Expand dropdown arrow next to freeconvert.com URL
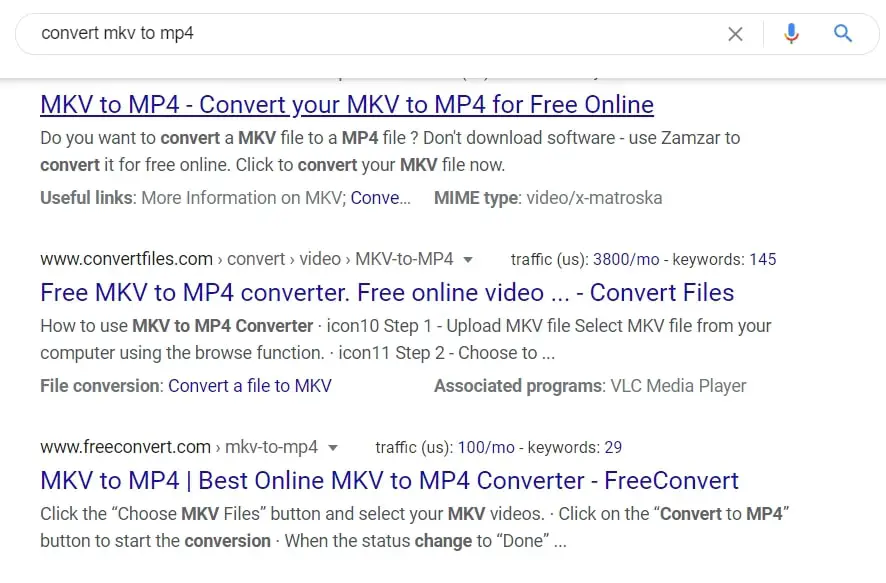 point(333,448)
